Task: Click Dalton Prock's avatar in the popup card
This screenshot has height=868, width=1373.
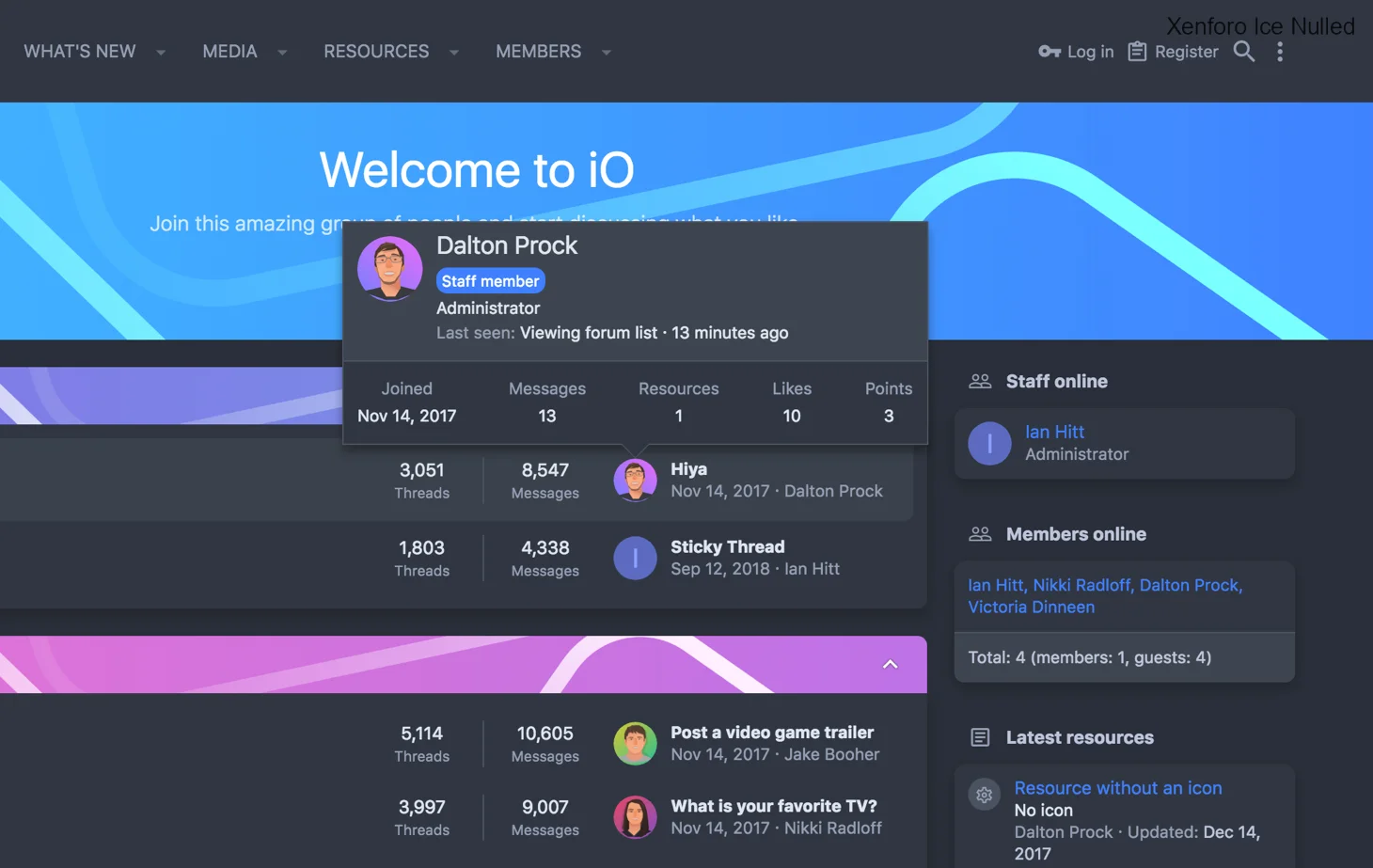Action: [389, 269]
